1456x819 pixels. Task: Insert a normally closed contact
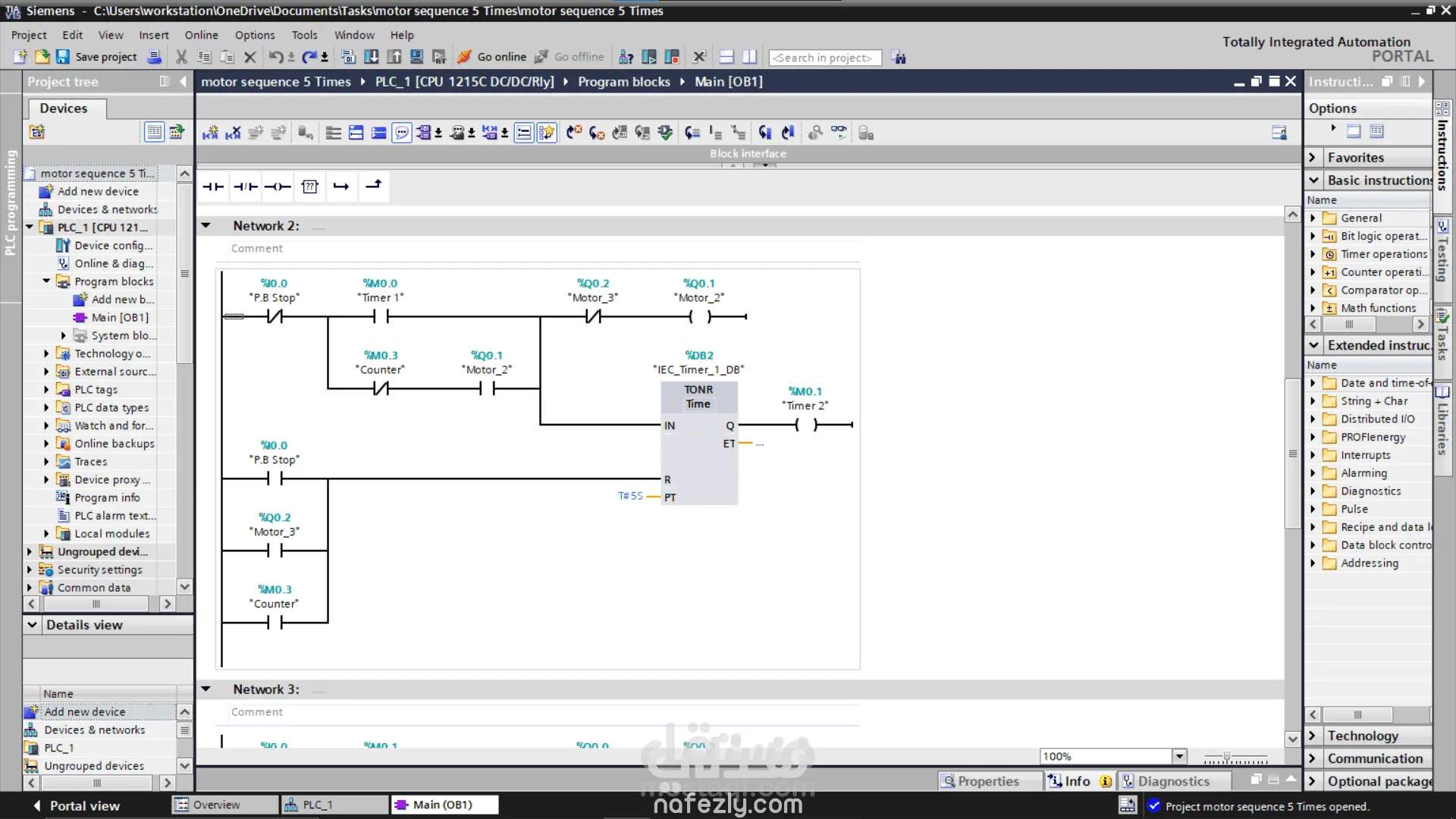(x=245, y=187)
